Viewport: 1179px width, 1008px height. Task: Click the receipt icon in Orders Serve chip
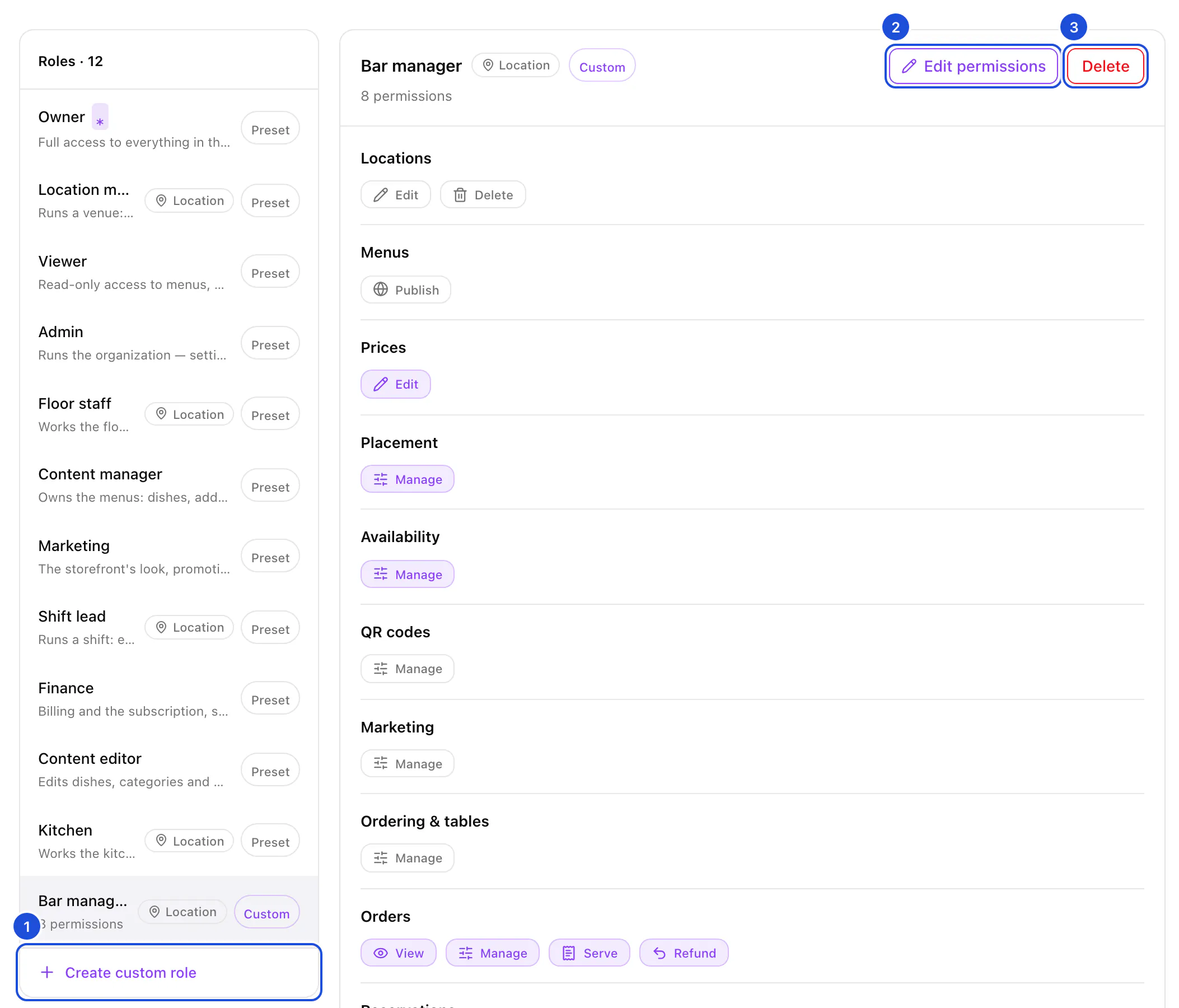coord(568,953)
